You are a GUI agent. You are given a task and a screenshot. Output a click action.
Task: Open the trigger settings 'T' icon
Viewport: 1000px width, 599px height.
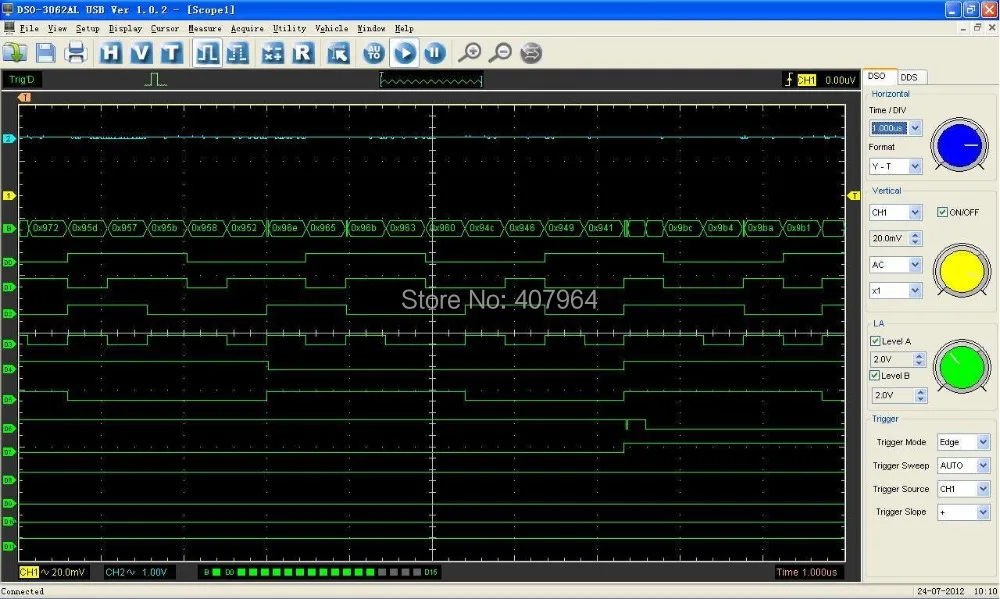pos(171,53)
